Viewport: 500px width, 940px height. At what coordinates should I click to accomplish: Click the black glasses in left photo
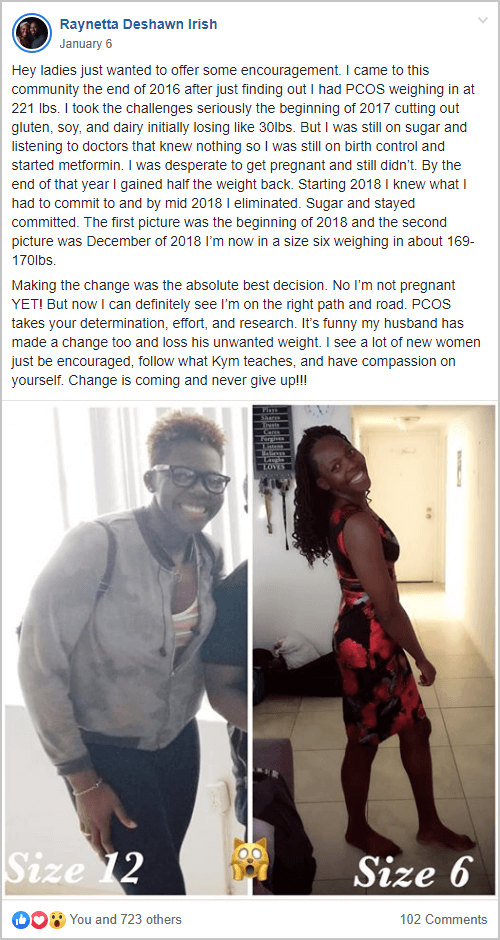point(189,480)
